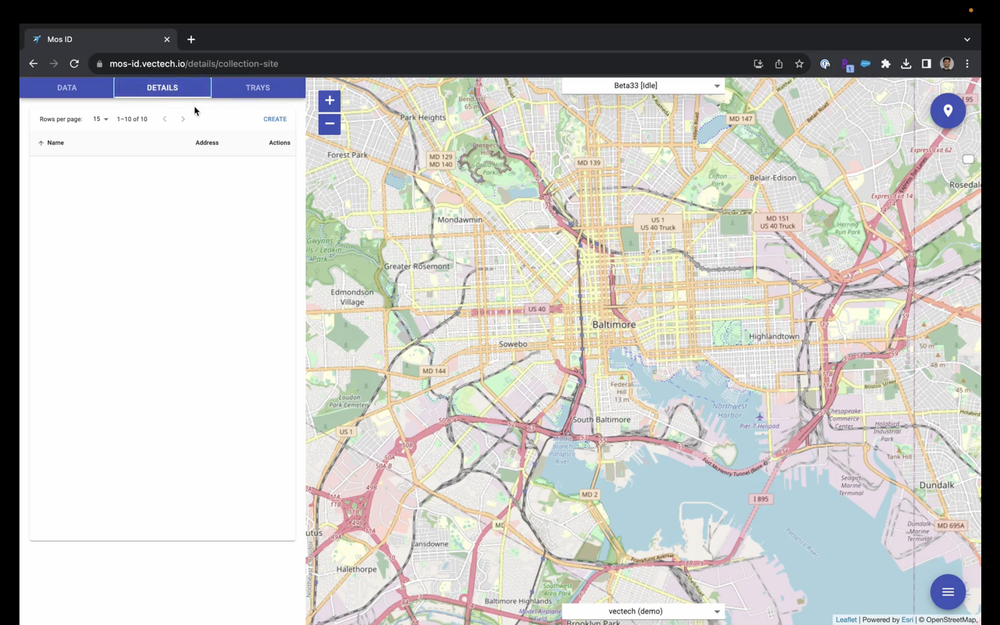Click the Dundalk map label
The height and width of the screenshot is (625, 1000).
[x=936, y=485]
